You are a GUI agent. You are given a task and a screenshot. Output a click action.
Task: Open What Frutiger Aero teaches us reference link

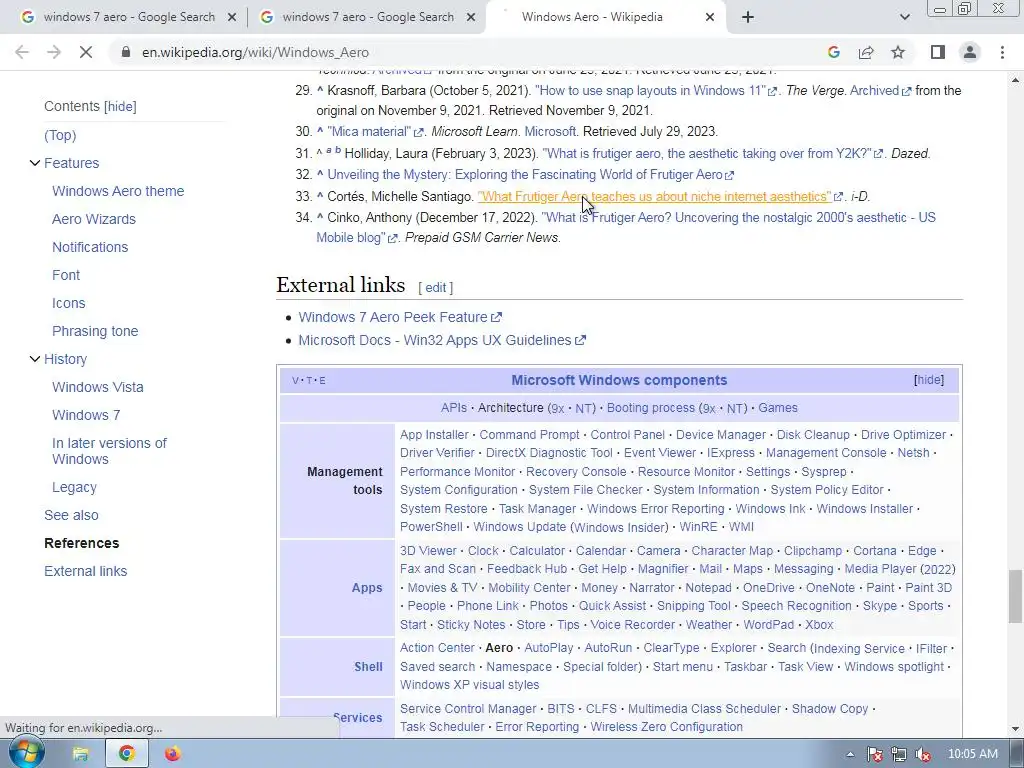(654, 197)
